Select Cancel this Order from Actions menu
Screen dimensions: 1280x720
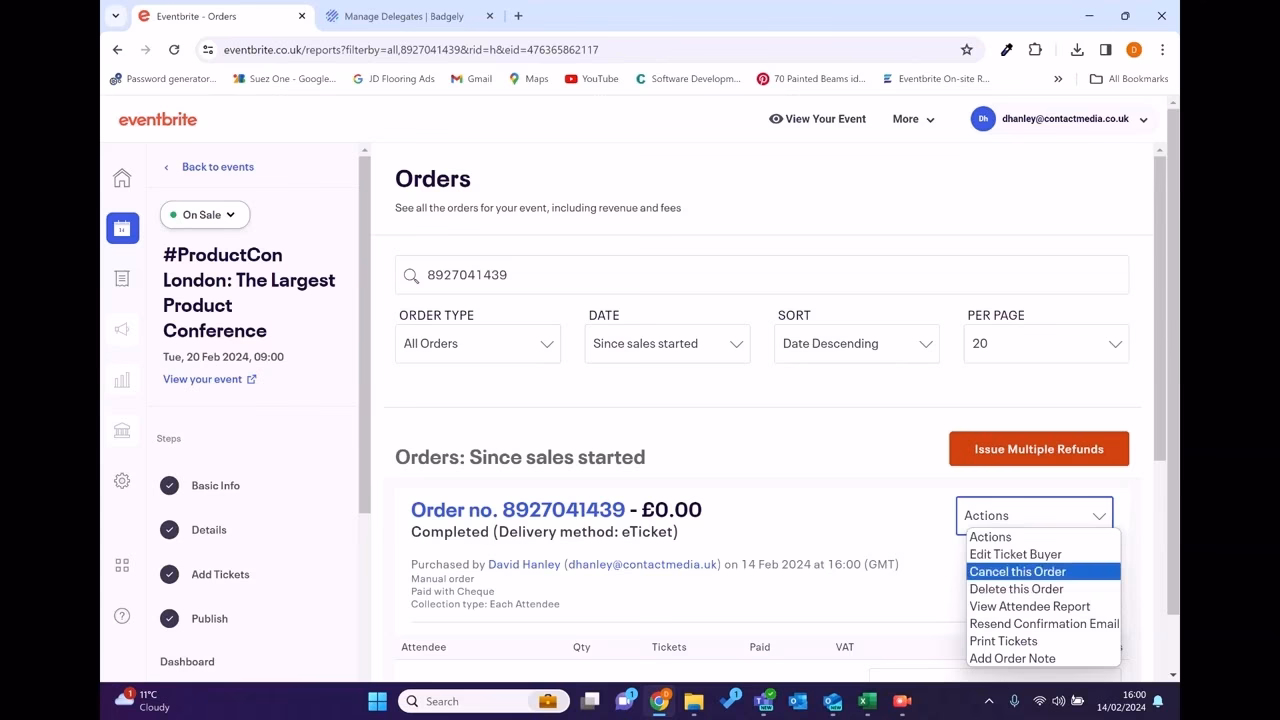pos(1043,572)
